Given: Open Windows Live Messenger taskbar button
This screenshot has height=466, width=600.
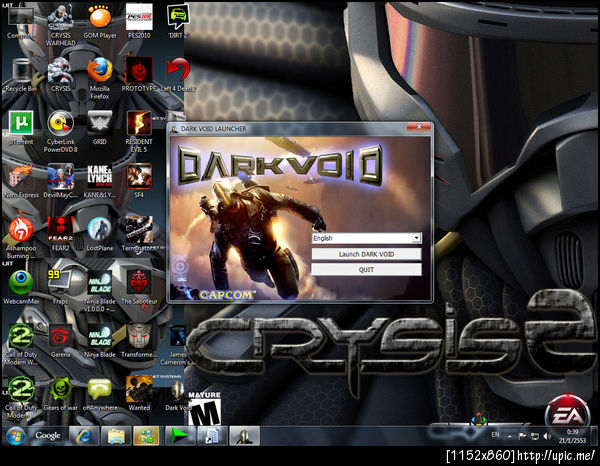Looking at the screenshot, I should [146, 436].
